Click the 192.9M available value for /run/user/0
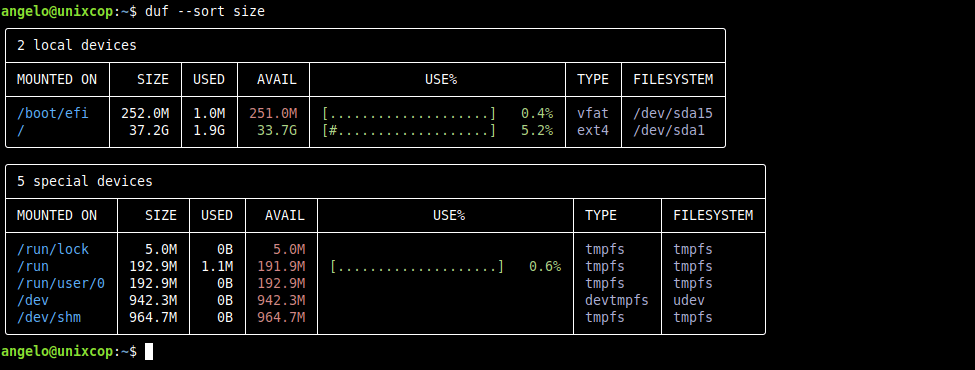975x370 pixels. [x=281, y=284]
